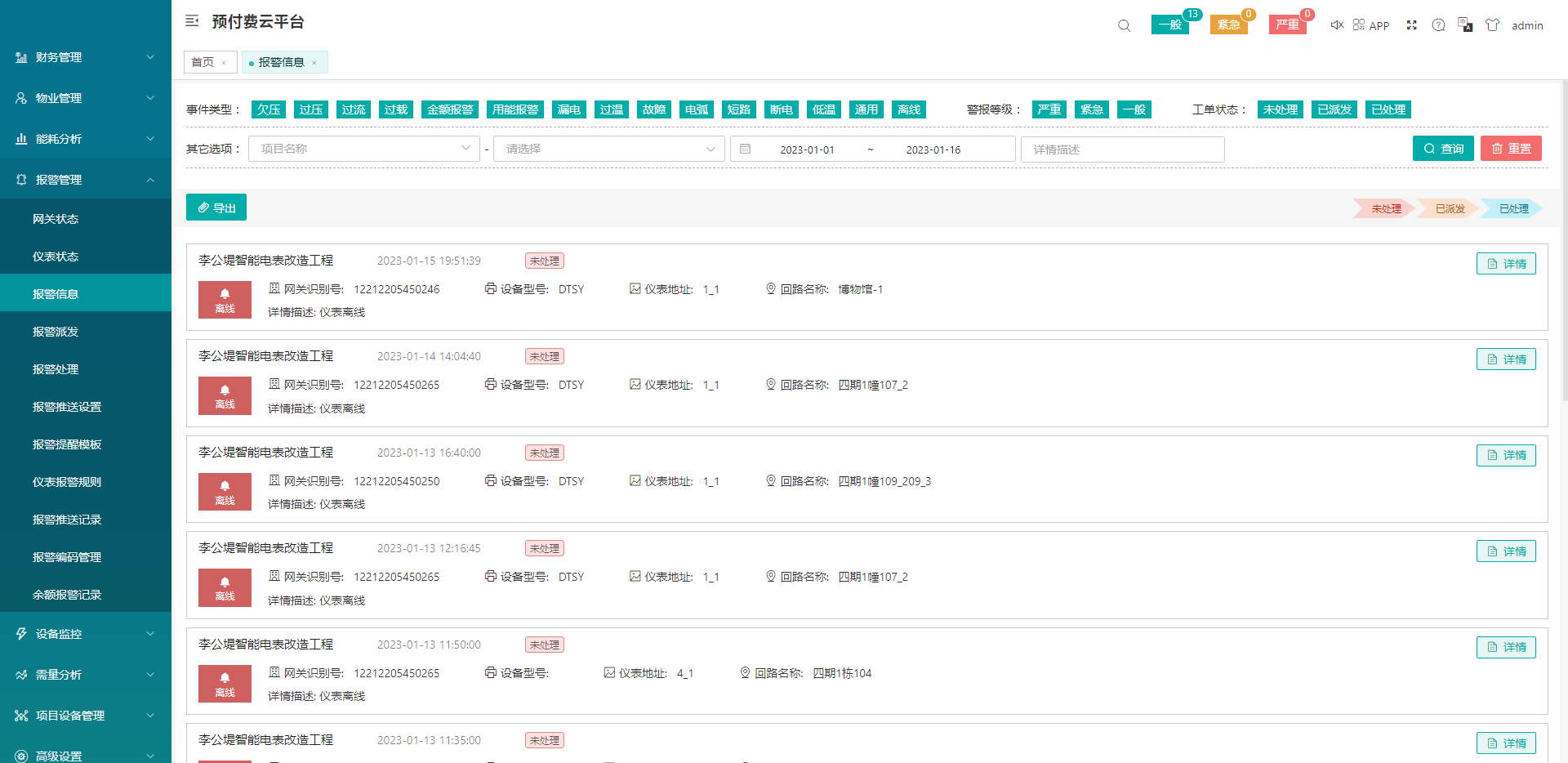Open the 报警派发 menu item
Image resolution: width=1568 pixels, height=763 pixels.
[86, 332]
